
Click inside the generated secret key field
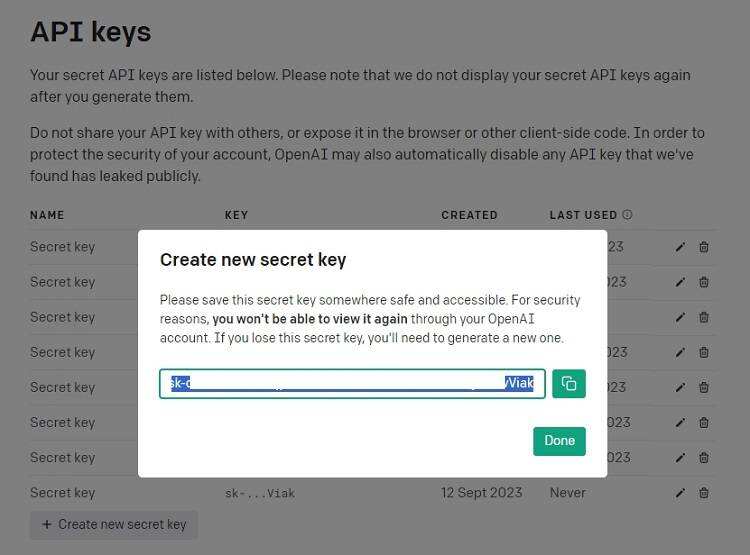352,383
